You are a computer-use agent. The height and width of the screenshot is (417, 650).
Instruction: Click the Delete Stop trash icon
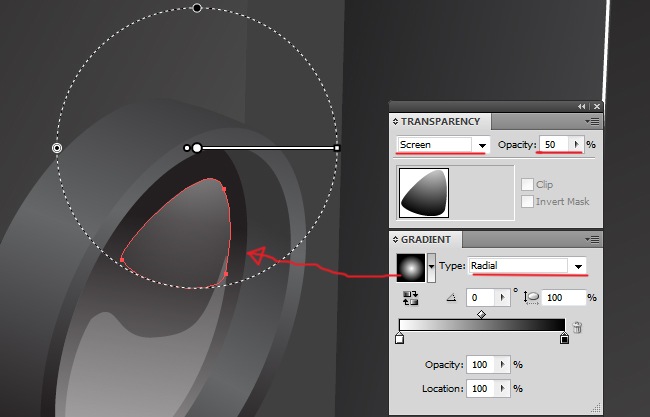pyautogui.click(x=577, y=327)
